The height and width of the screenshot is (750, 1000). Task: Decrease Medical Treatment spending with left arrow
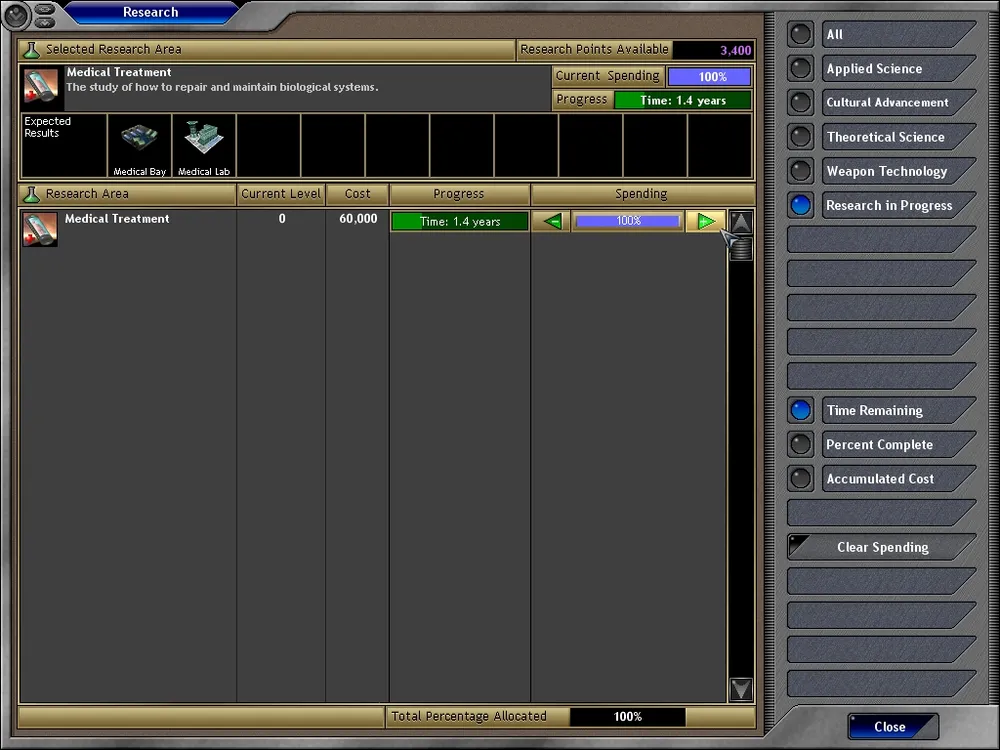pos(552,221)
